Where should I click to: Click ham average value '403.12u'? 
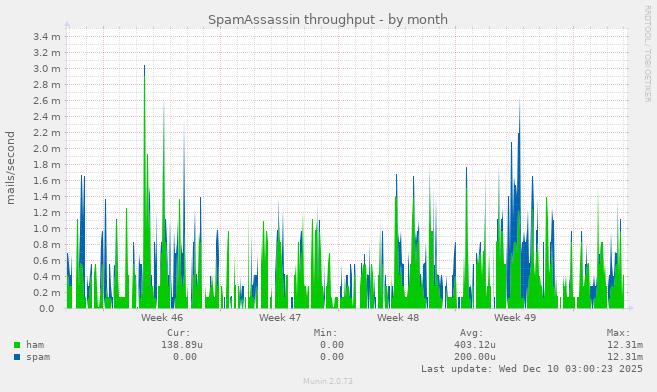[475, 345]
